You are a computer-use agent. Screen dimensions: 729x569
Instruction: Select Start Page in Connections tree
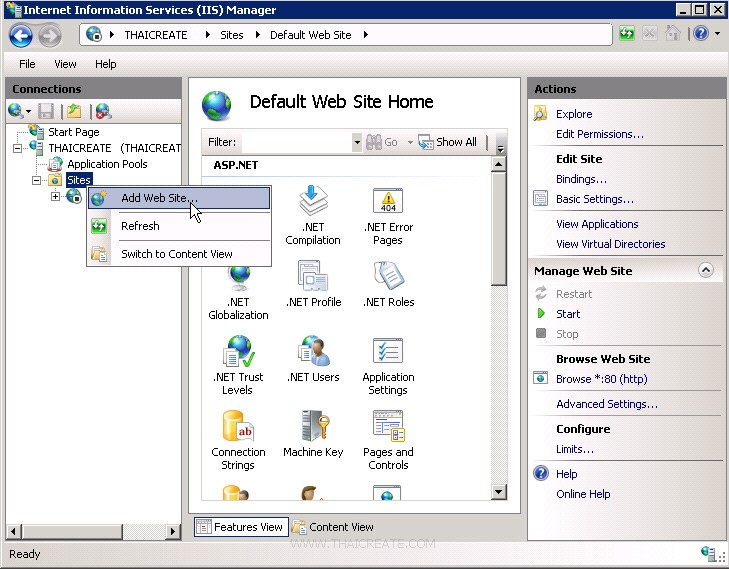tap(73, 132)
